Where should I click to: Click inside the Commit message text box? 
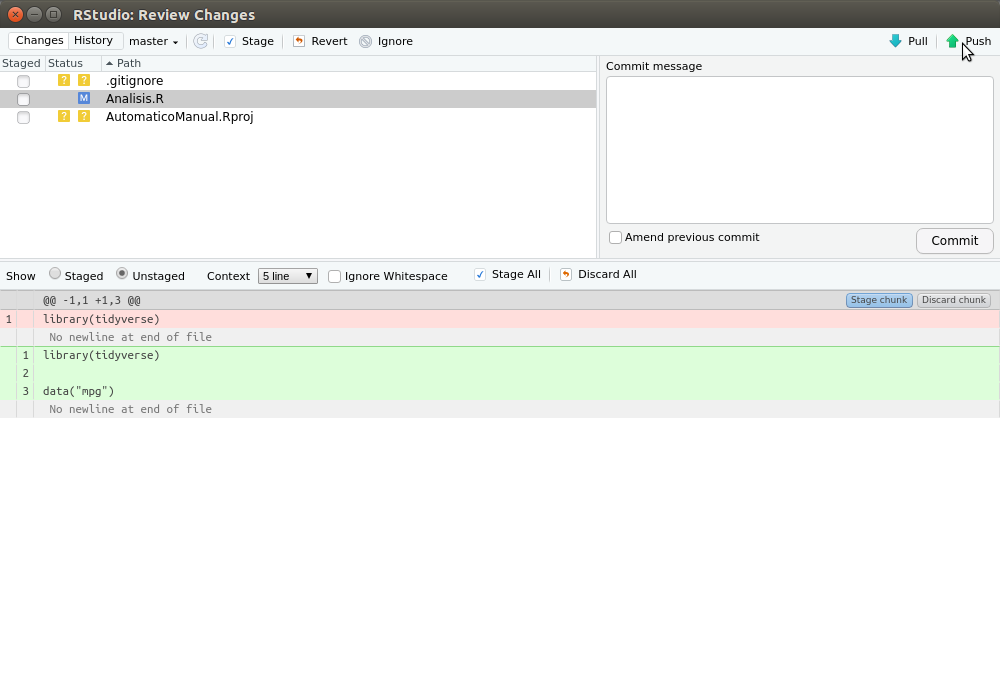coord(799,150)
